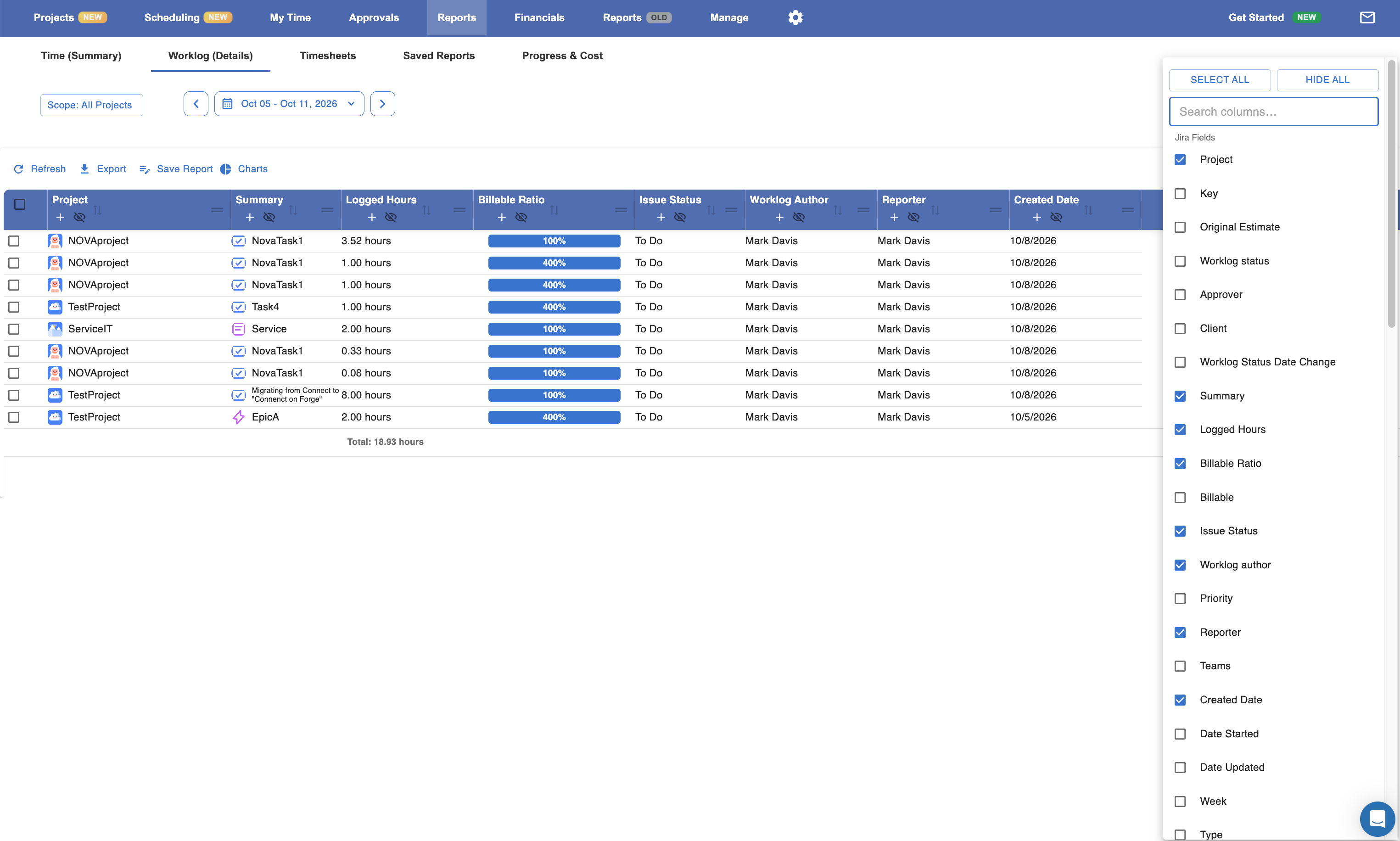Hide the Project column via eye icon
The height and width of the screenshot is (841, 1400).
(80, 217)
